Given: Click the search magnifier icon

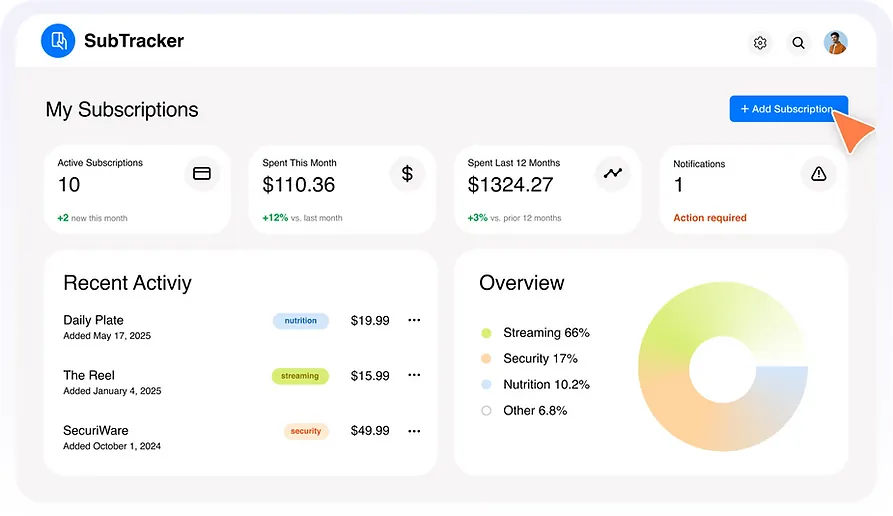Looking at the screenshot, I should point(798,43).
